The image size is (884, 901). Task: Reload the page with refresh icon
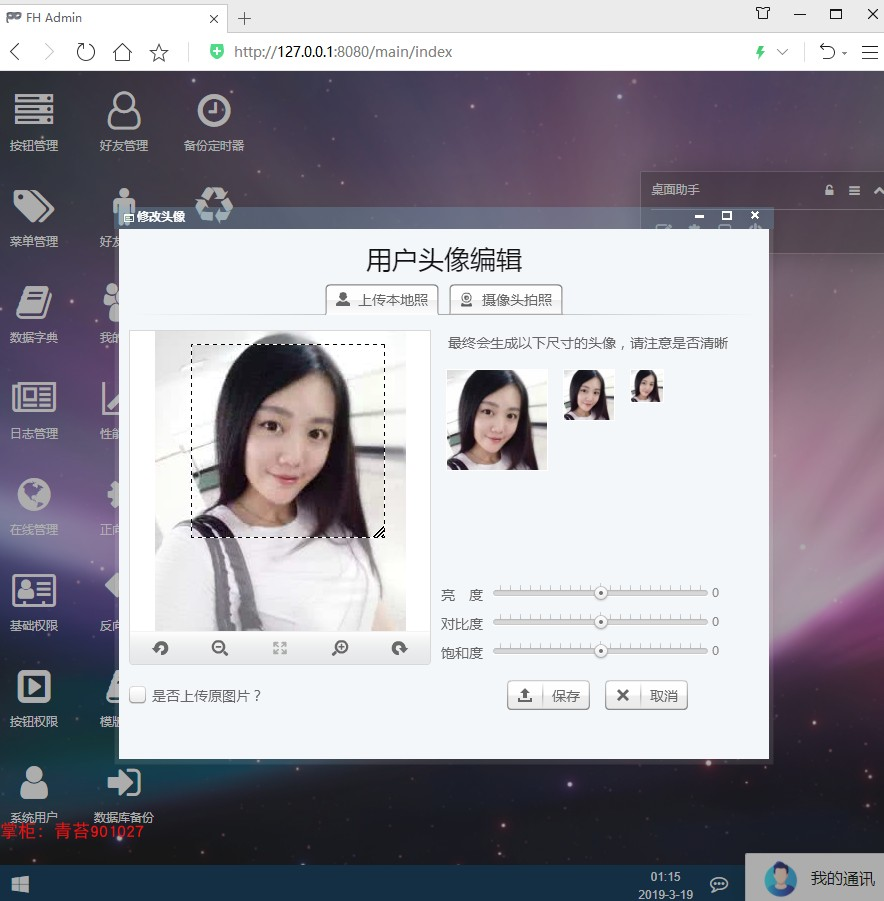[86, 52]
